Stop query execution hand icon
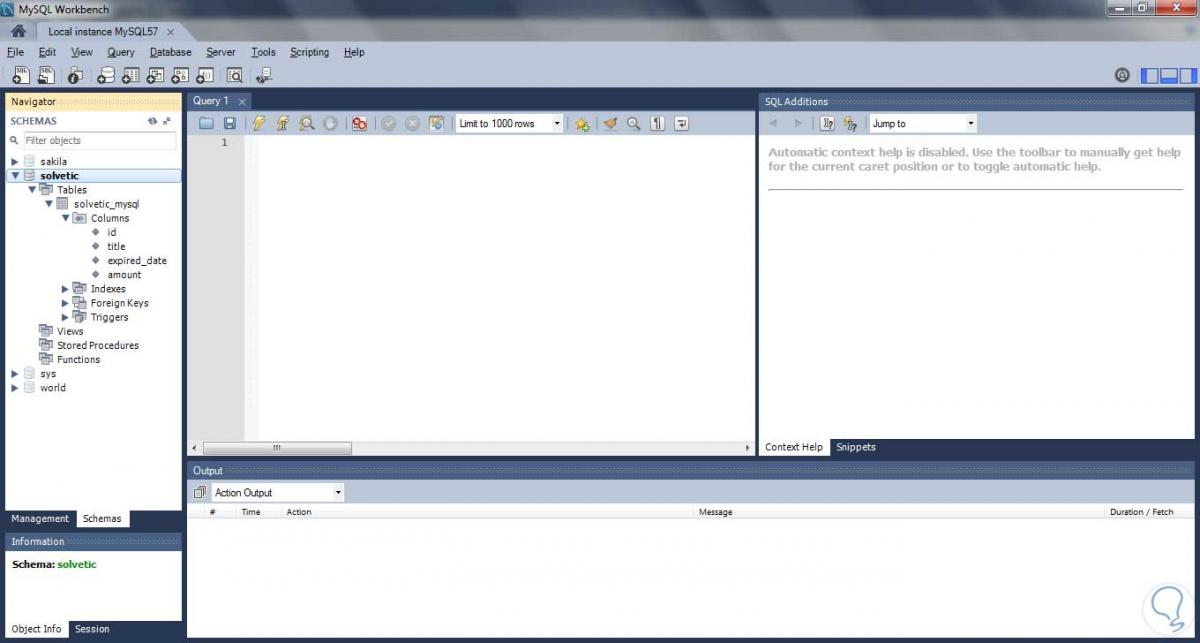The width and height of the screenshot is (1200, 643). click(331, 123)
